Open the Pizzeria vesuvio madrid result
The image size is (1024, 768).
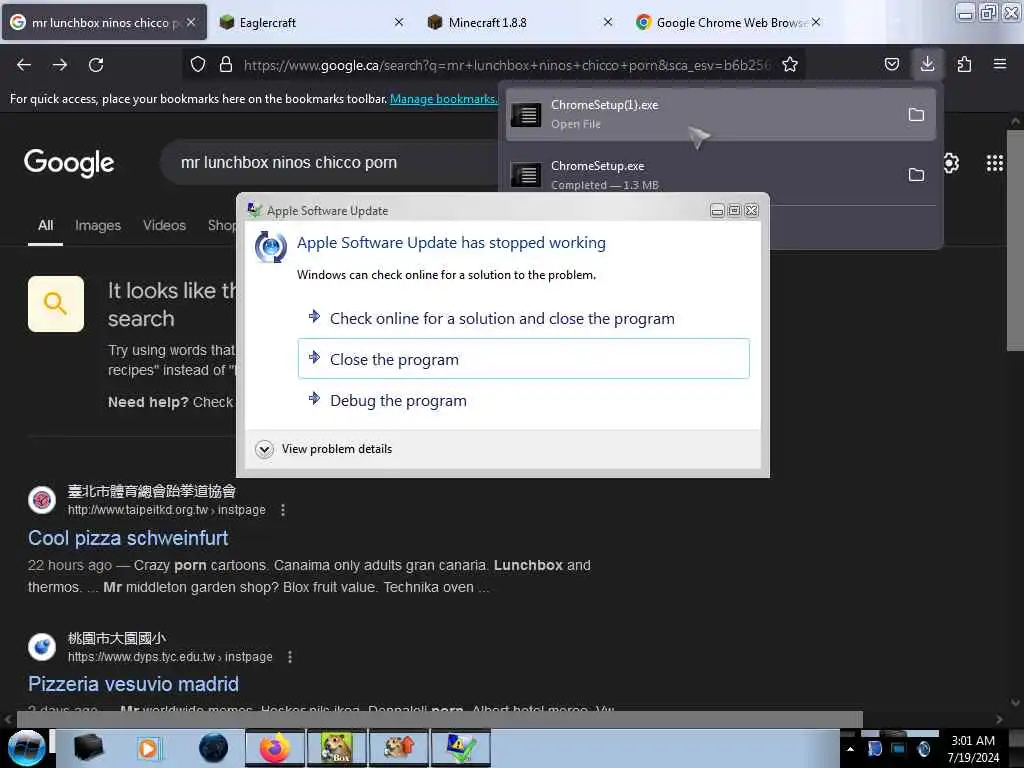[133, 684]
